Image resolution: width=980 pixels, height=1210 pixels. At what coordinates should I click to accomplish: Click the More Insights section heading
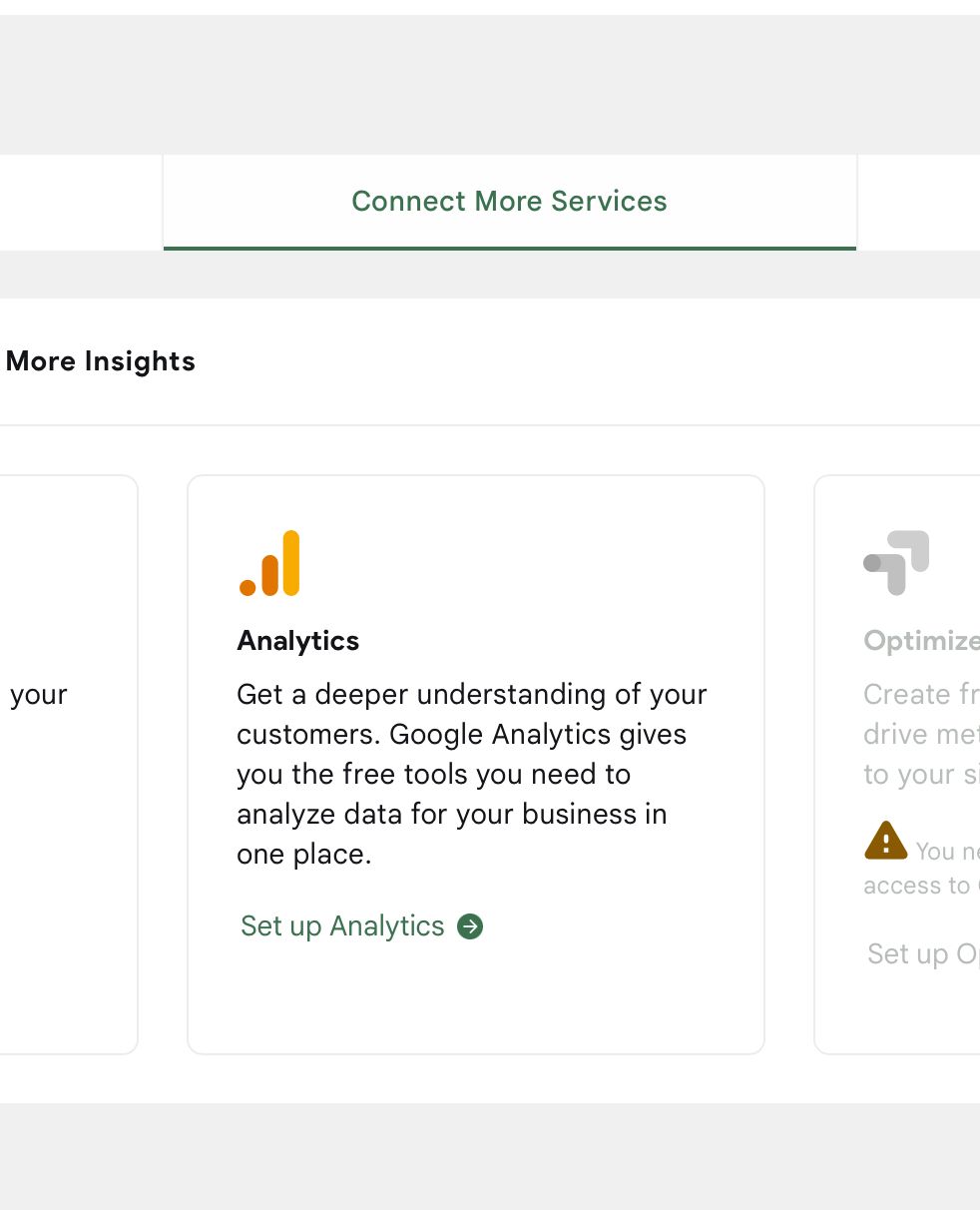101,361
